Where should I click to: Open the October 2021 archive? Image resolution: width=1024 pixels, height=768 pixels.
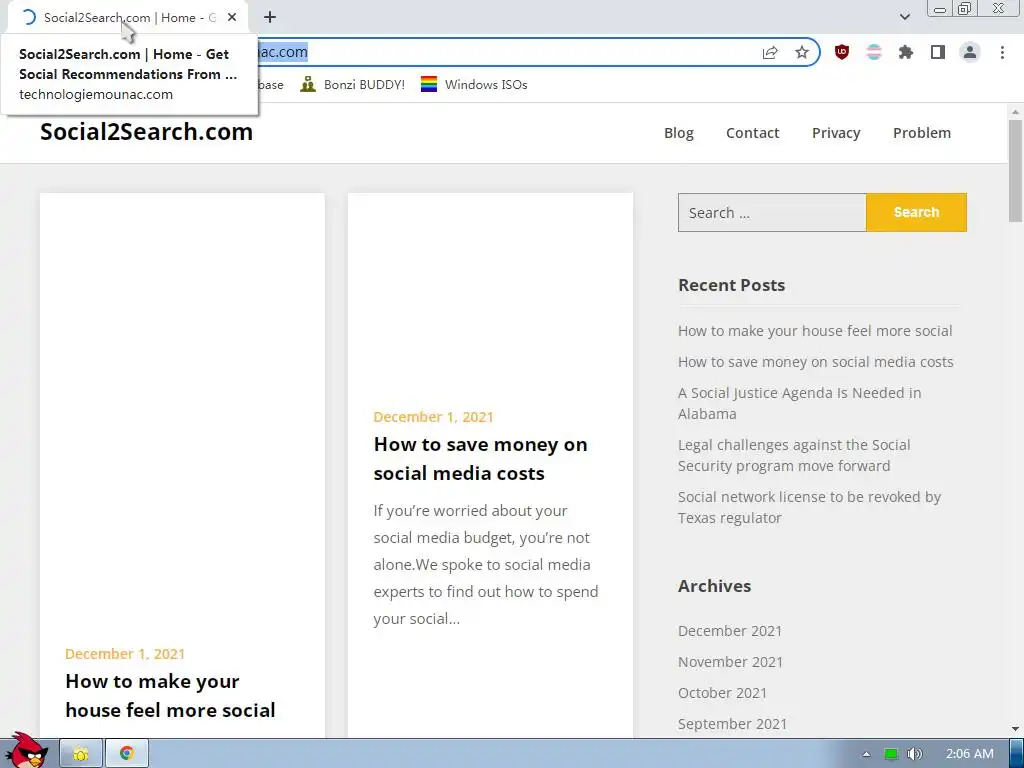[x=722, y=693]
